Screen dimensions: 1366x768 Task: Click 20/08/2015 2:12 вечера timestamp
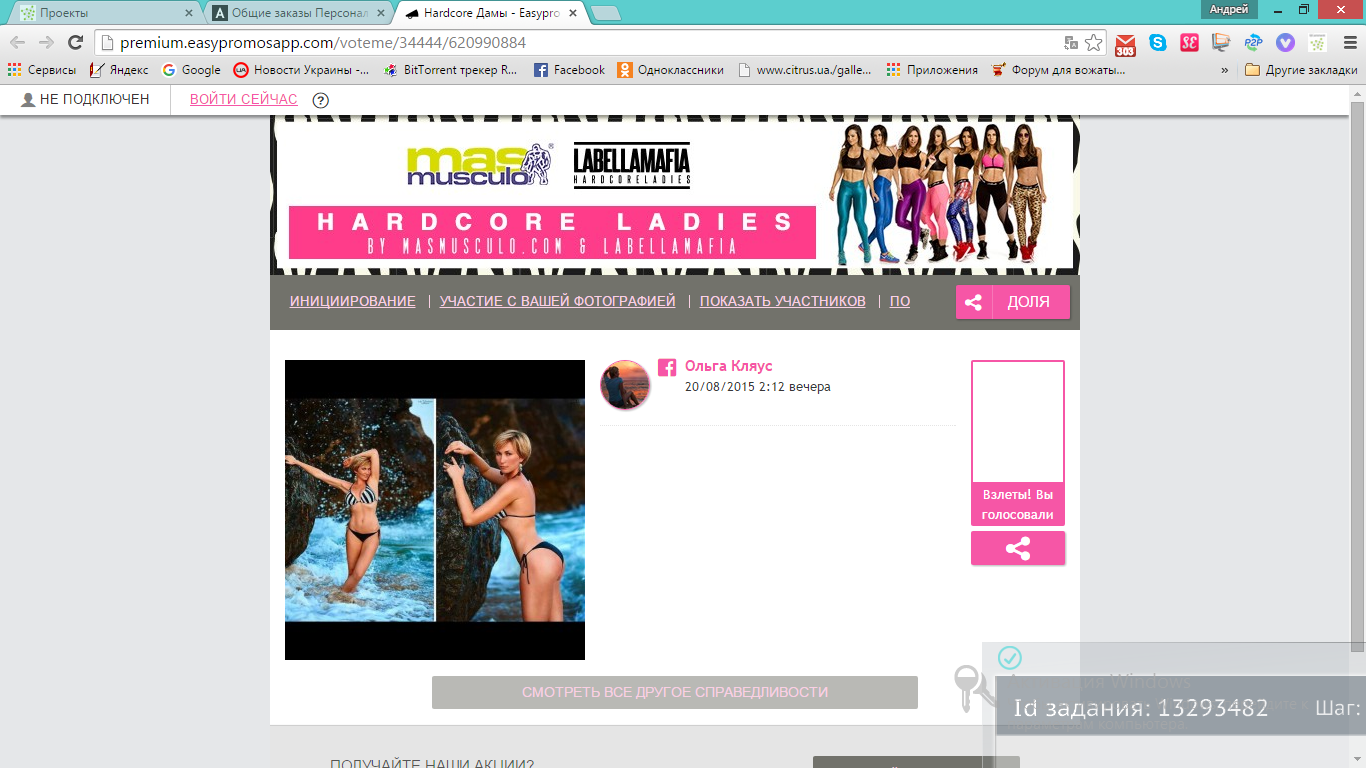[757, 387]
